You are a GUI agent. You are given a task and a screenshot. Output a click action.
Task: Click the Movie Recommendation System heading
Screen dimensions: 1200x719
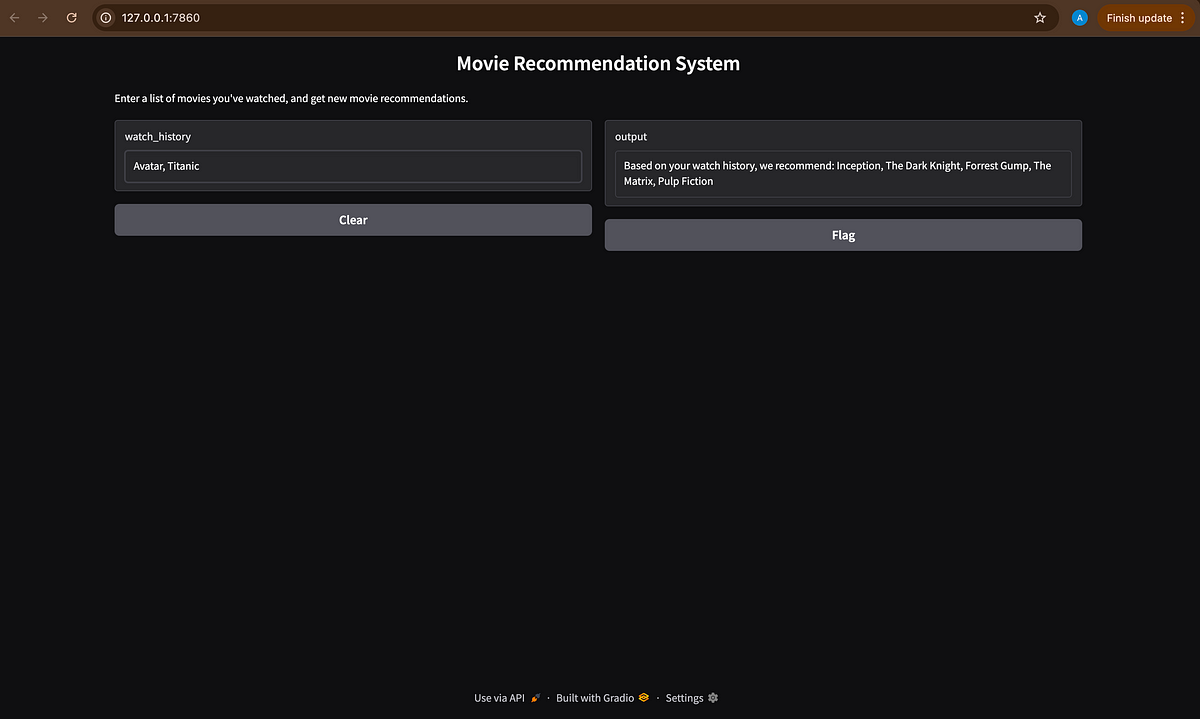coord(598,63)
